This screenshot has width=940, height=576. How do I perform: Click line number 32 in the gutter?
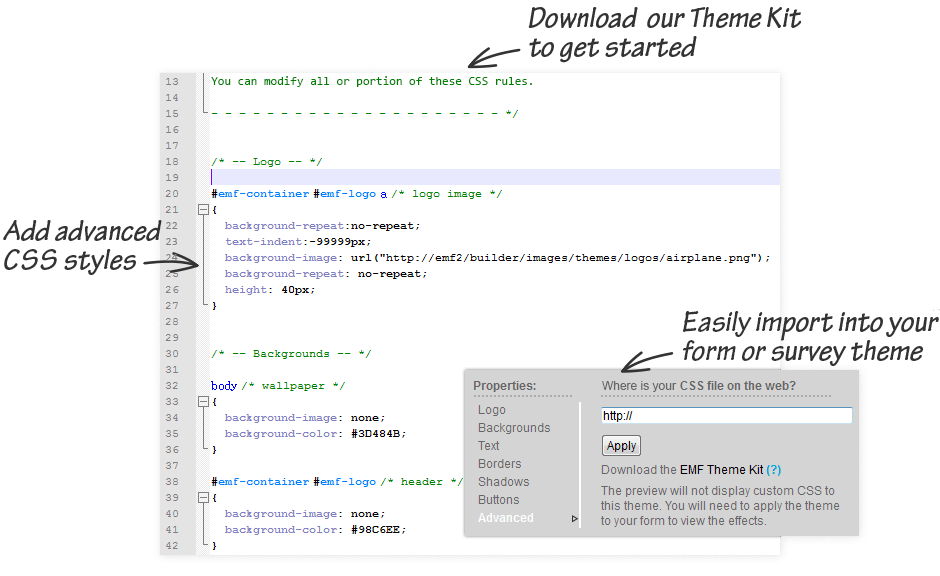[x=172, y=385]
